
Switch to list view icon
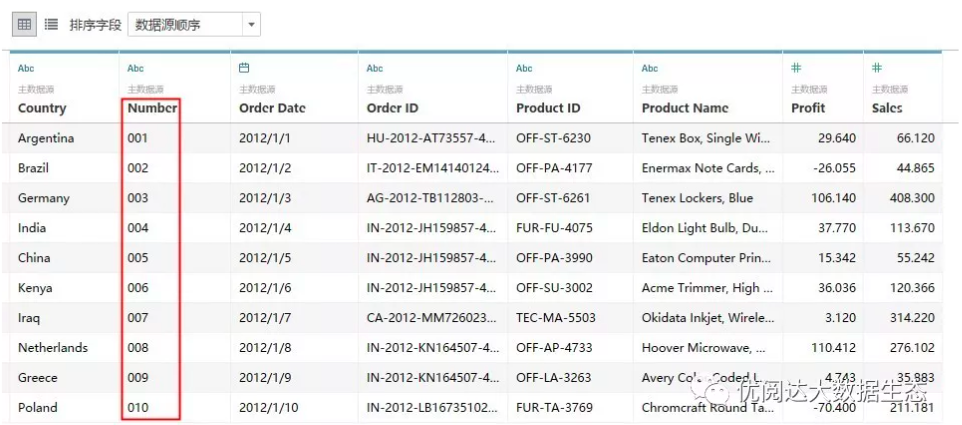click(52, 25)
